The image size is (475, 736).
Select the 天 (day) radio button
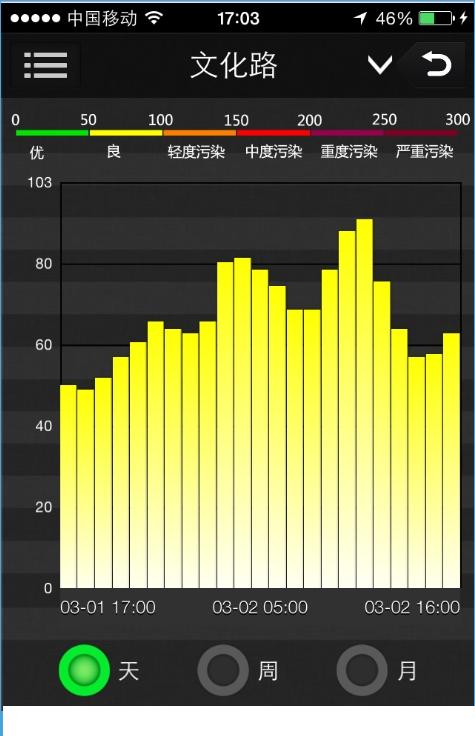tap(84, 670)
